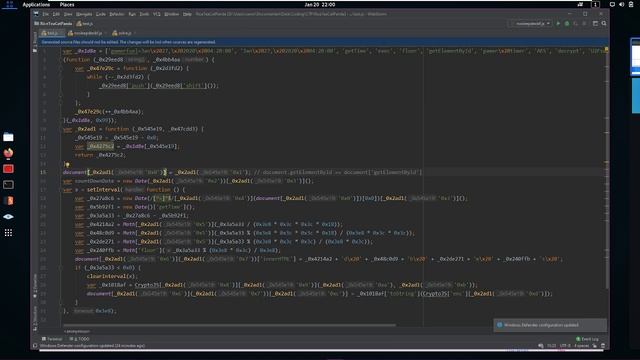Click the power icon in system tray
The image size is (640, 360).
(x=631, y=4)
